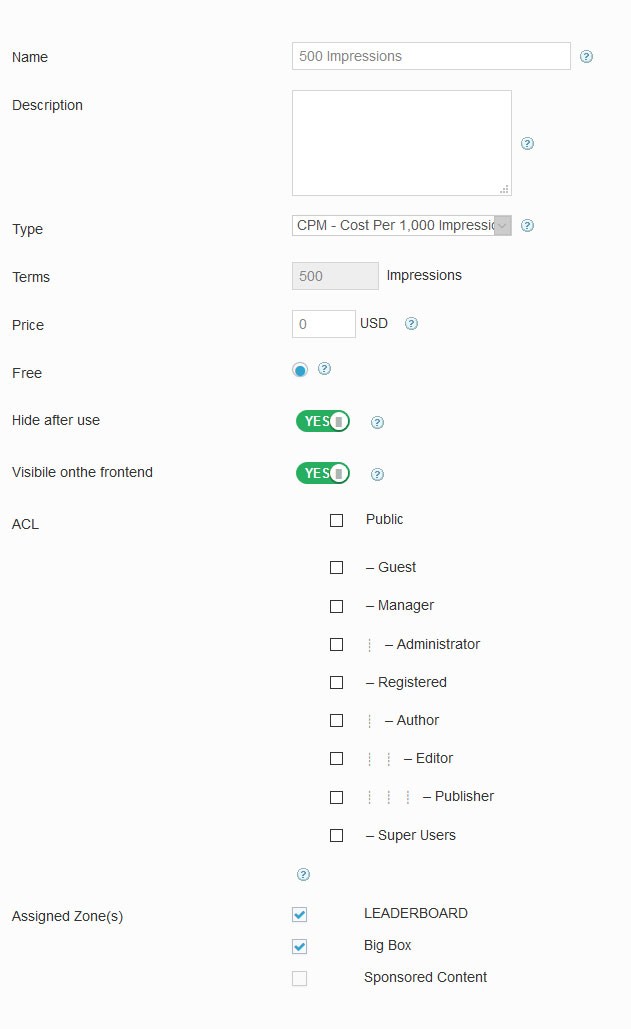The image size is (631, 1029).
Task: Toggle the Visible on the frontend switch
Action: click(x=323, y=473)
